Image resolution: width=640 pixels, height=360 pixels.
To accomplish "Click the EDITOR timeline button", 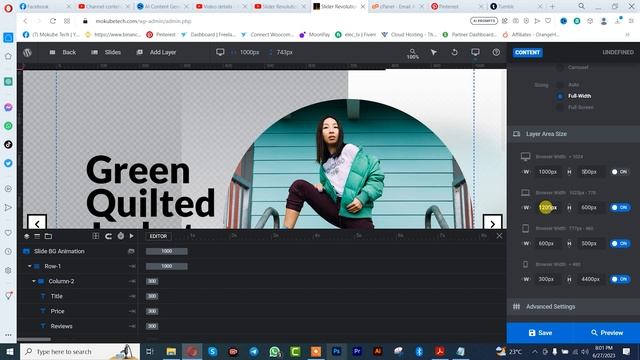I will [x=158, y=236].
